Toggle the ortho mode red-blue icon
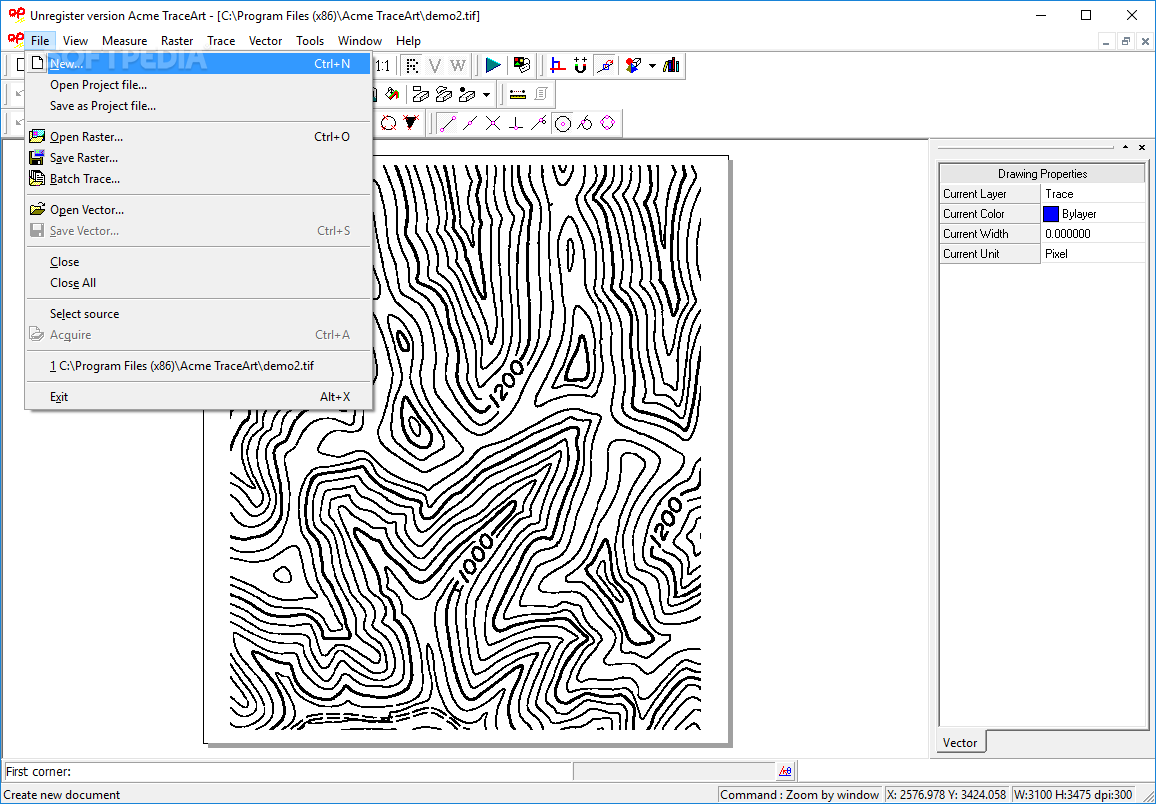The image size is (1156, 804). (x=558, y=66)
